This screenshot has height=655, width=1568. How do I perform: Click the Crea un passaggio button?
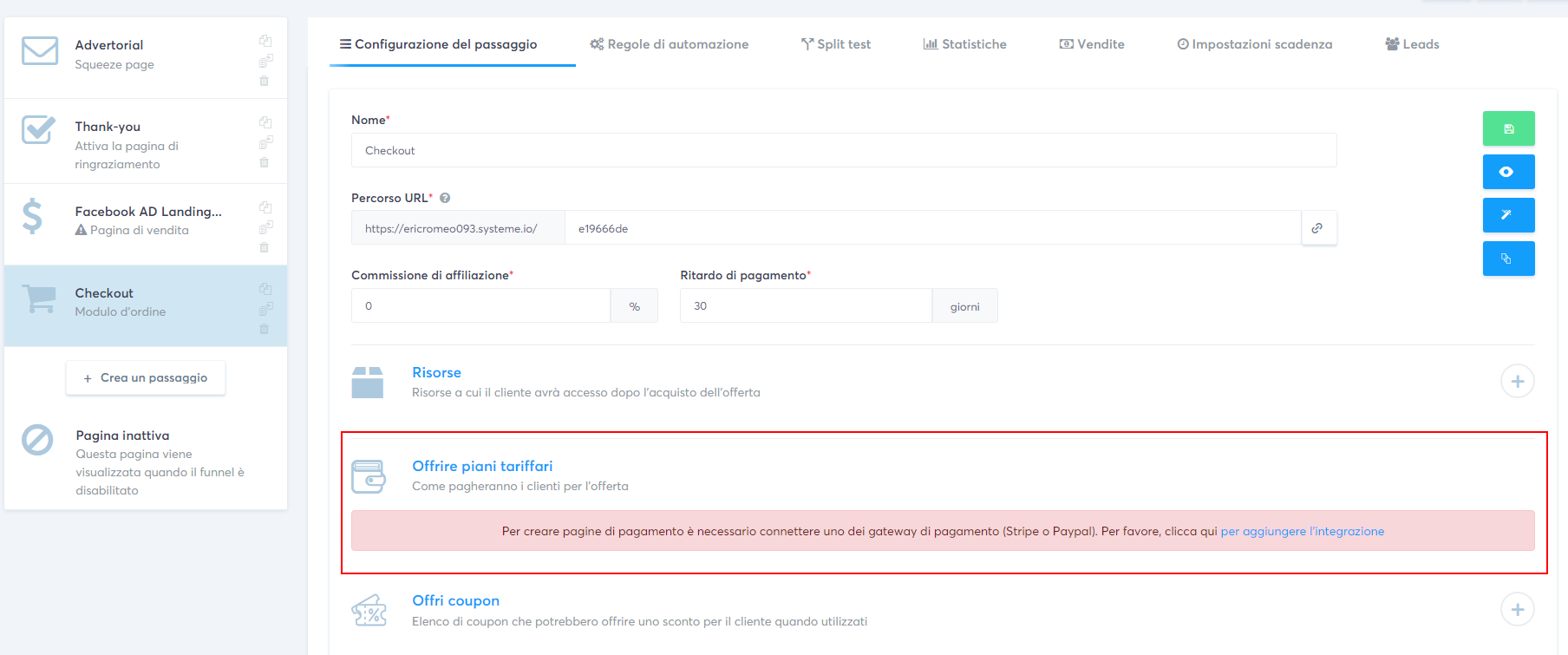pos(145,377)
